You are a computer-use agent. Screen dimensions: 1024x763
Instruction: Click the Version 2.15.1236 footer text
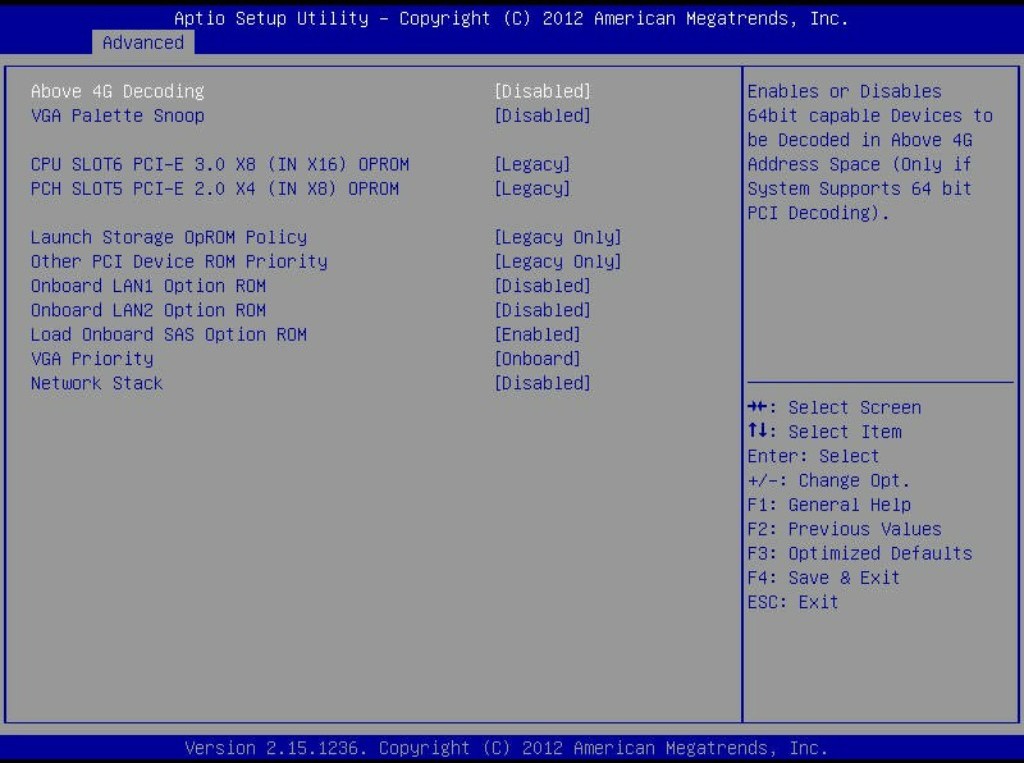coord(506,747)
